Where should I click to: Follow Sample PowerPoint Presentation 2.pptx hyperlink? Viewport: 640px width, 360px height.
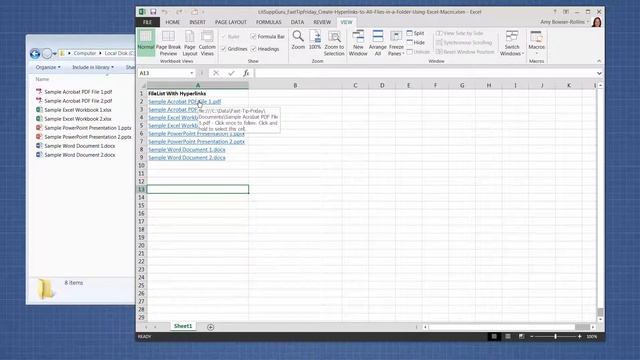coord(196,142)
